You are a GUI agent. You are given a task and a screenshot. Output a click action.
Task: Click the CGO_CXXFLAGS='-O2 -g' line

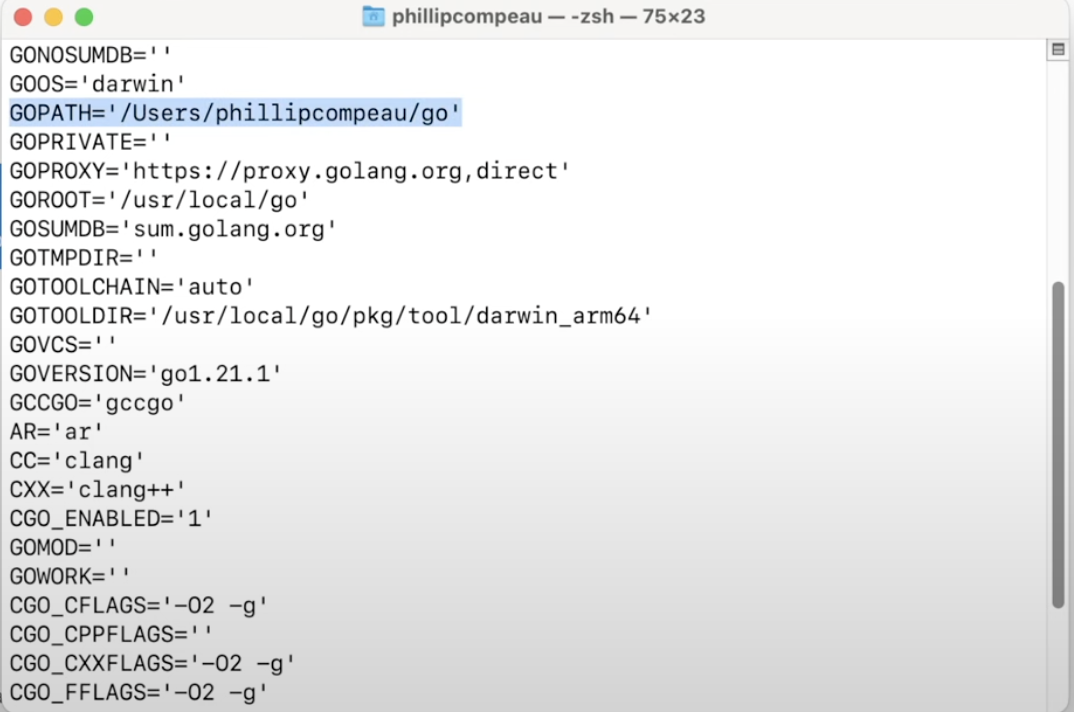[x=152, y=663]
